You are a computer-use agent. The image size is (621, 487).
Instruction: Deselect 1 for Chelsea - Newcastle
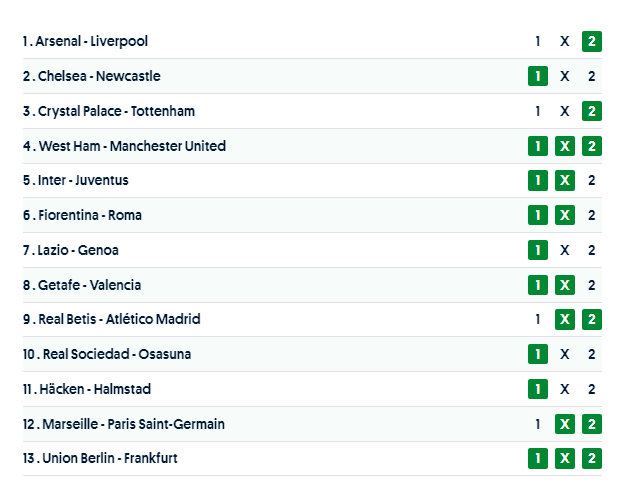click(537, 76)
